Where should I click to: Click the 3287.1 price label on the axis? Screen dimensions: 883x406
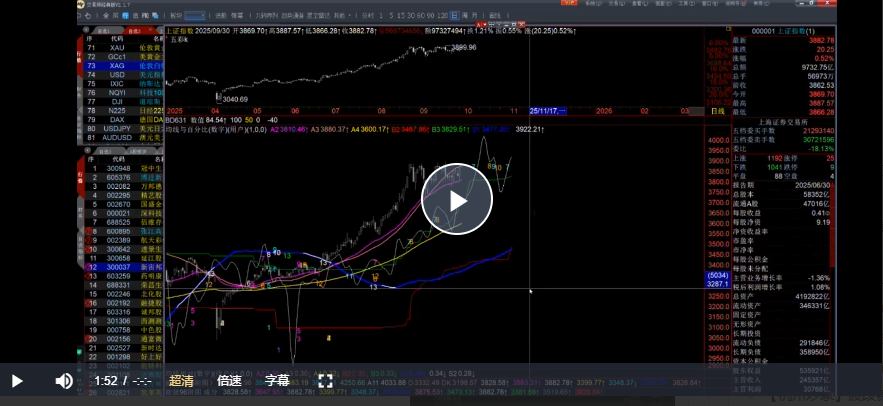(x=717, y=284)
